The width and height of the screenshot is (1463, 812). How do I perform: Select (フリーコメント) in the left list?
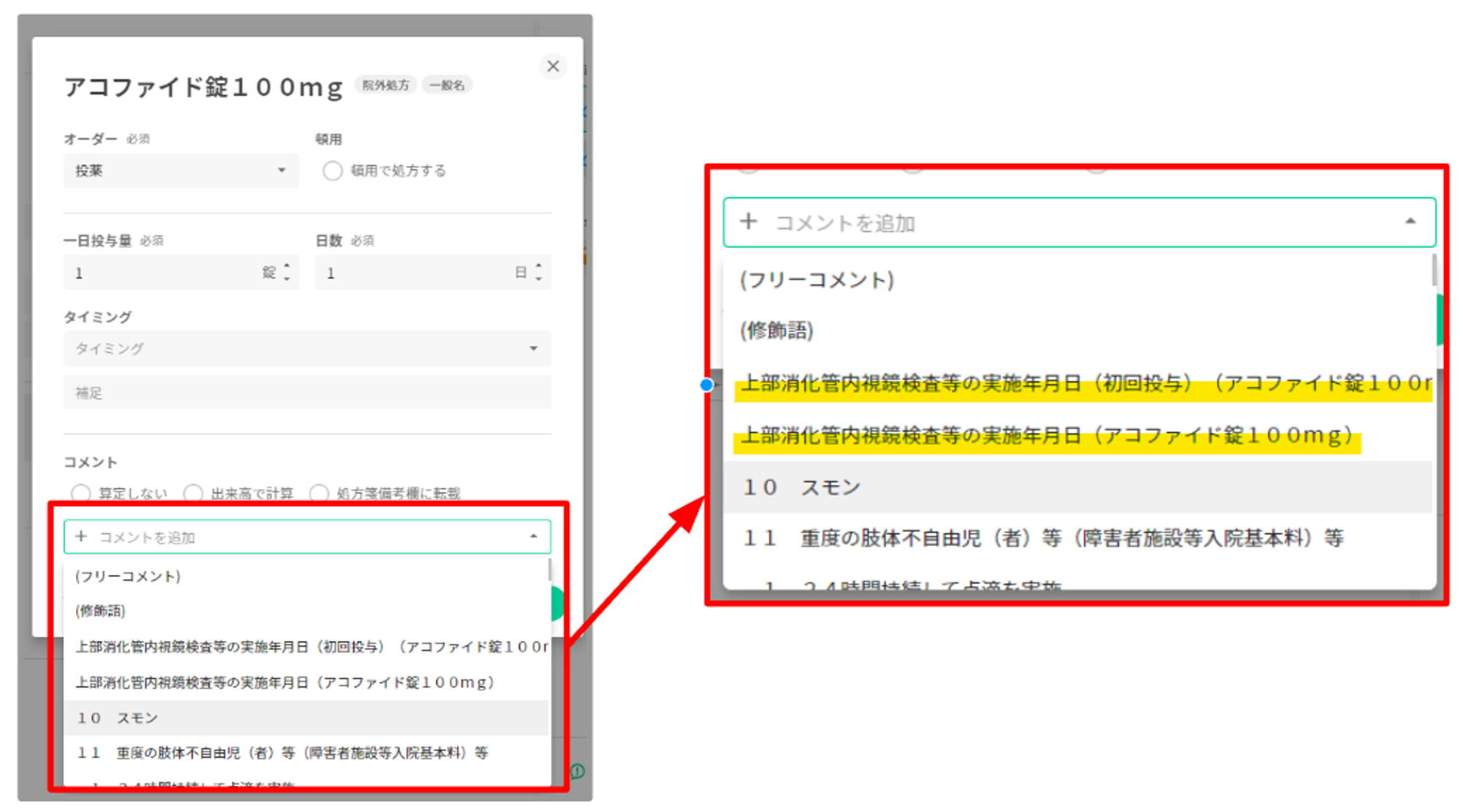(x=128, y=576)
